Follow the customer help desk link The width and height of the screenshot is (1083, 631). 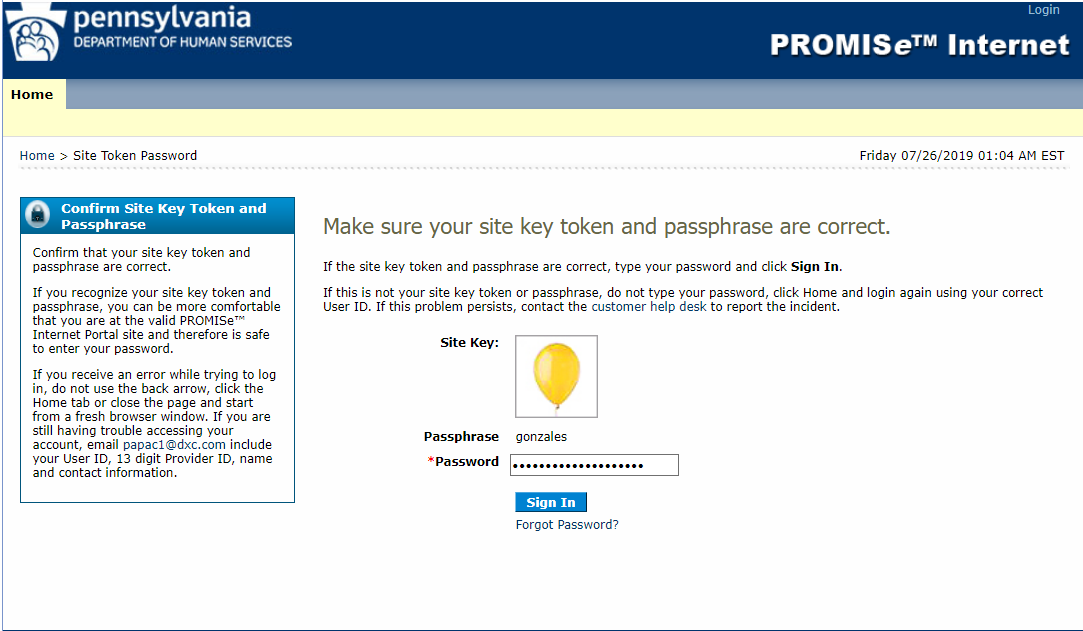650,306
